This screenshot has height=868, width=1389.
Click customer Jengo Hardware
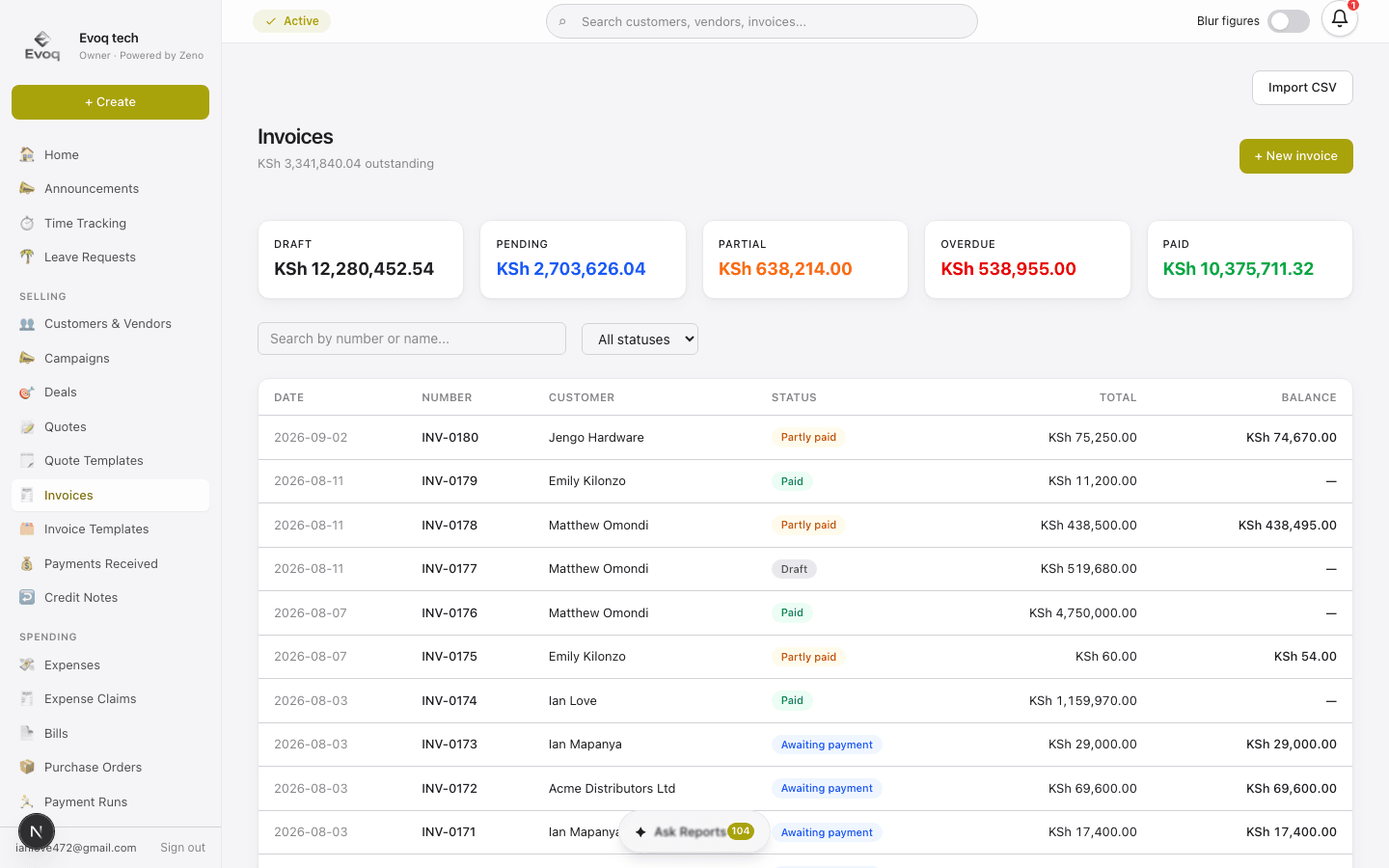pos(596,438)
